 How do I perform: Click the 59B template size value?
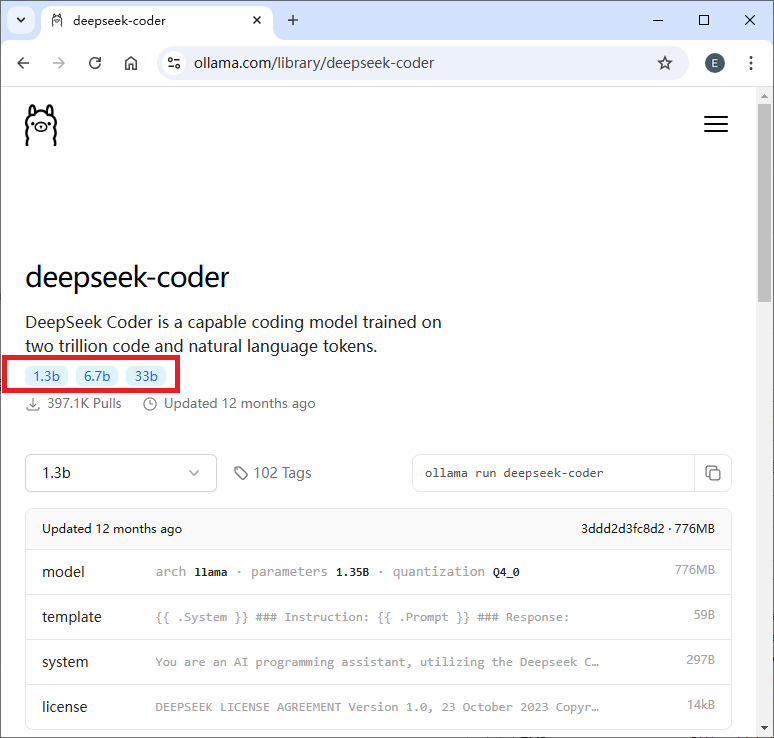(704, 615)
